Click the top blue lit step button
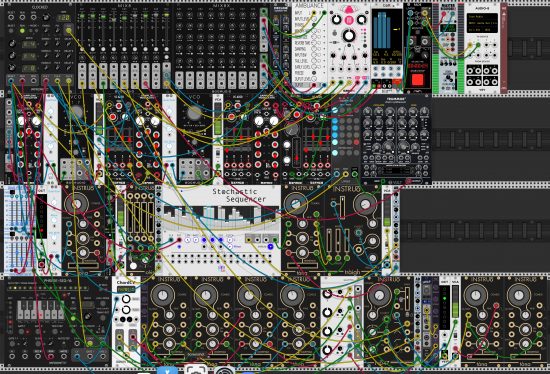 coord(335,111)
